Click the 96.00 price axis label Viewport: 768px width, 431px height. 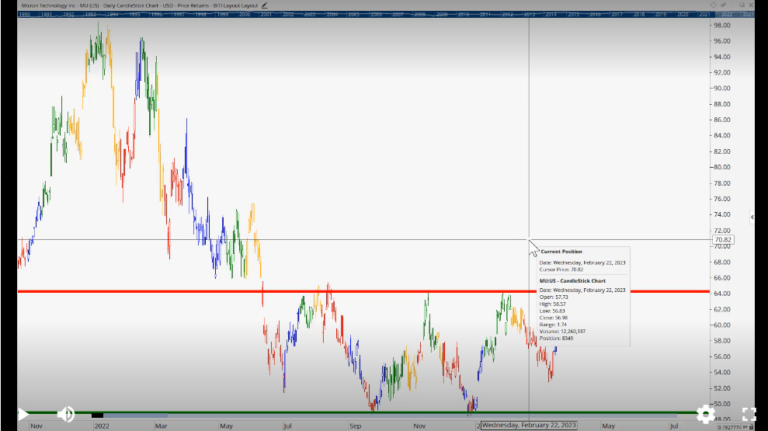[723, 41]
